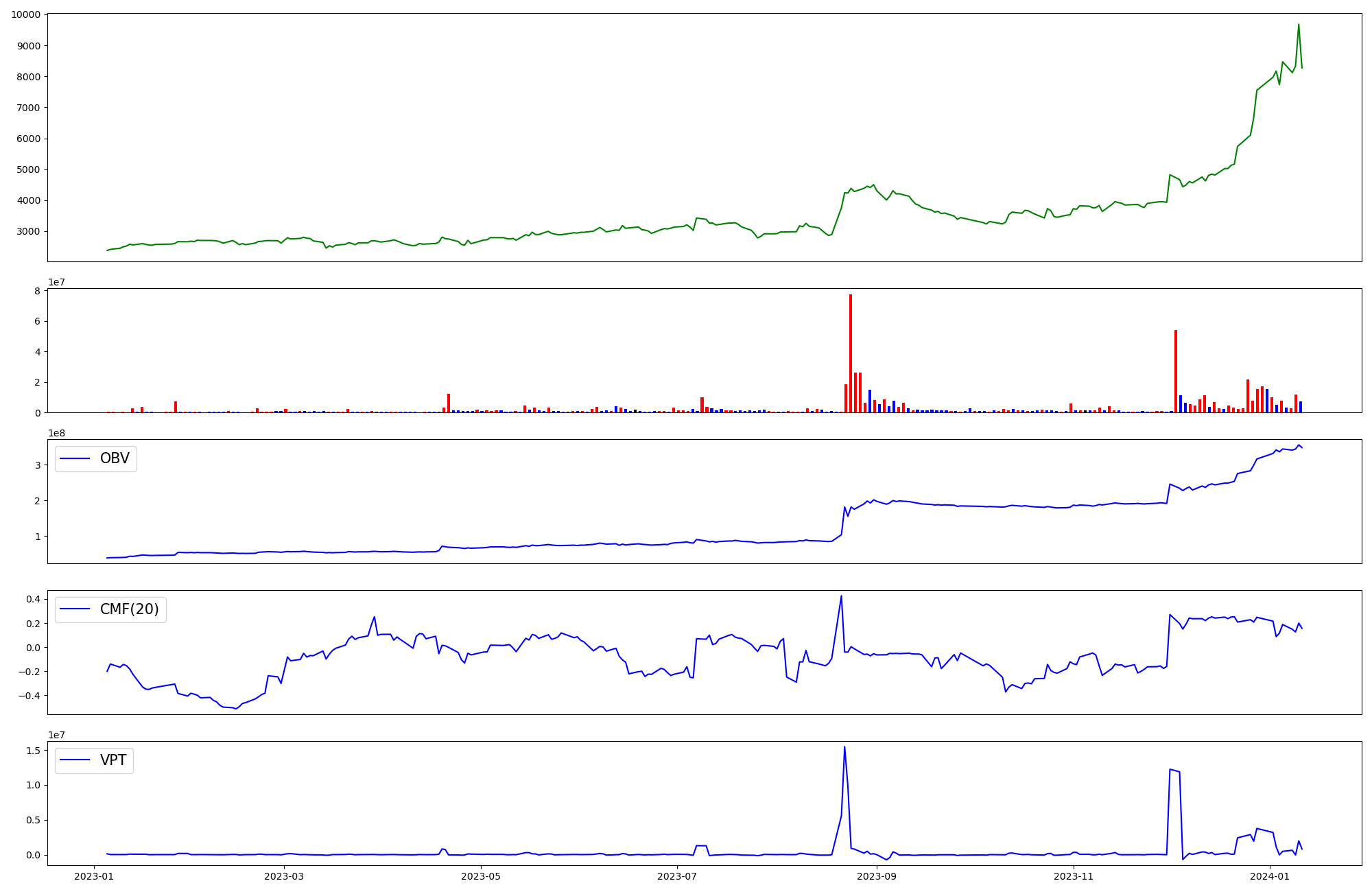
Task: Click the 0.4 tick label on CMF axis
Action: (34, 599)
